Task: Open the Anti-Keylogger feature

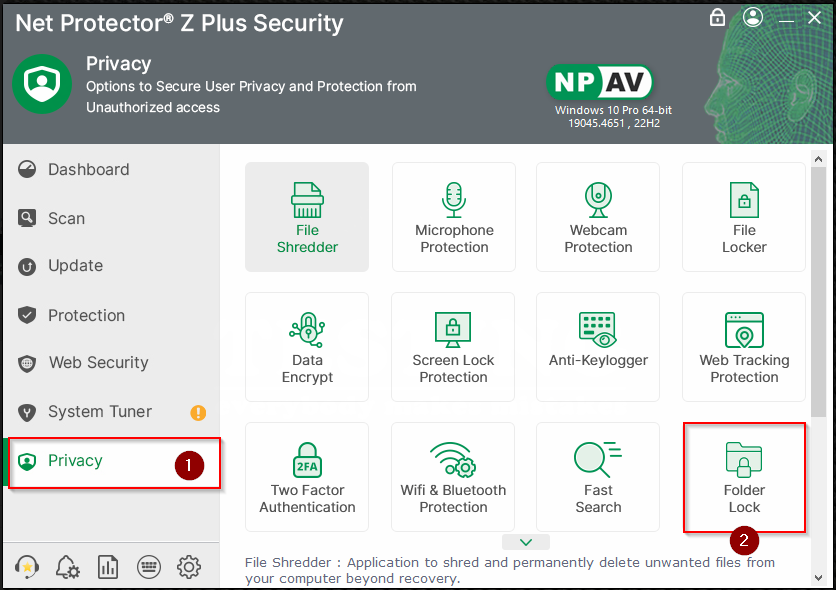Action: [x=598, y=347]
